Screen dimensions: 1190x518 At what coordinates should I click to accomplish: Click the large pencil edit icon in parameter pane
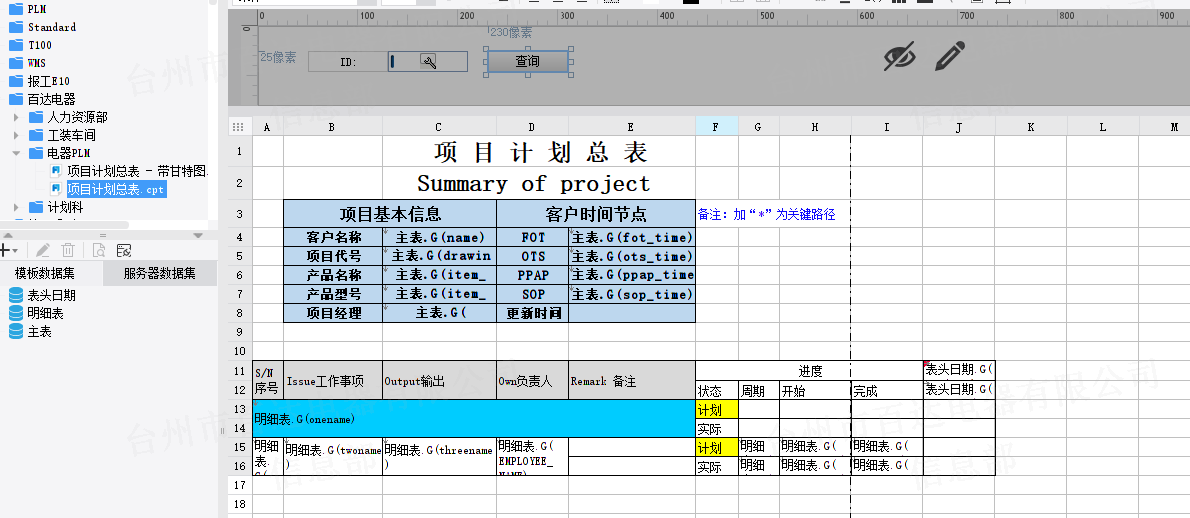click(x=949, y=57)
